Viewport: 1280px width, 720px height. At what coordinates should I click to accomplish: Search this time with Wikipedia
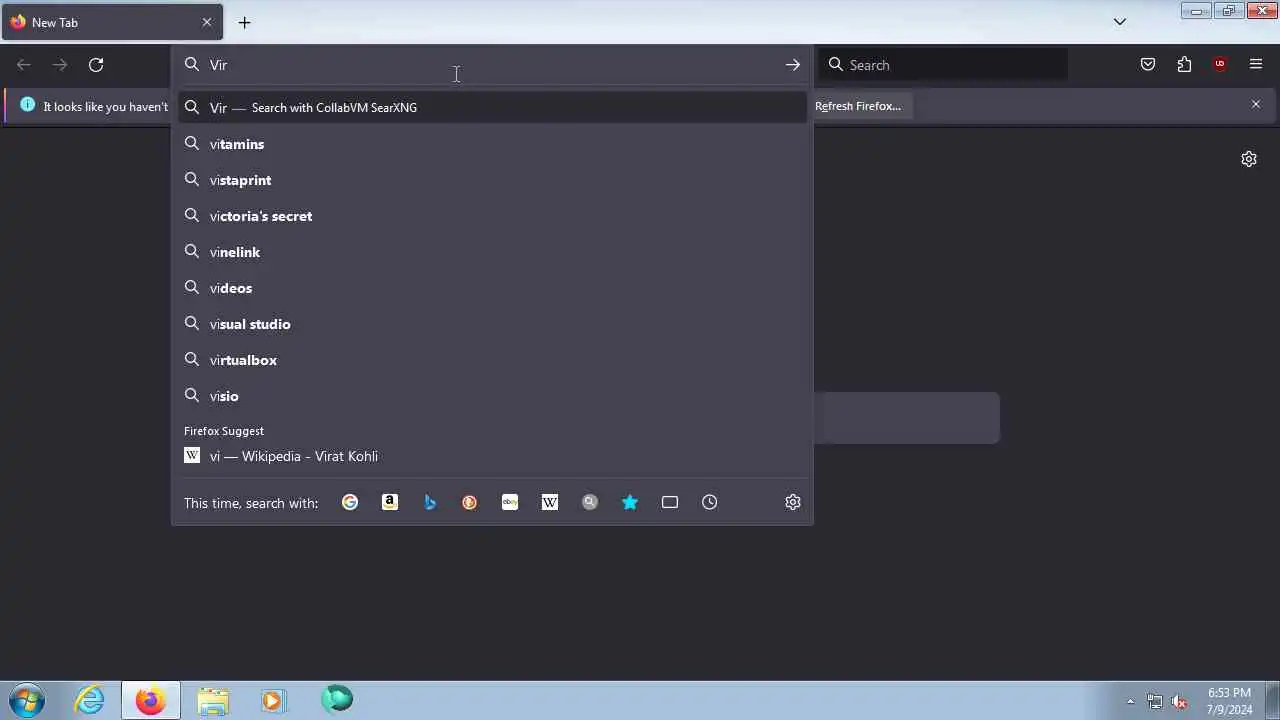click(x=550, y=502)
